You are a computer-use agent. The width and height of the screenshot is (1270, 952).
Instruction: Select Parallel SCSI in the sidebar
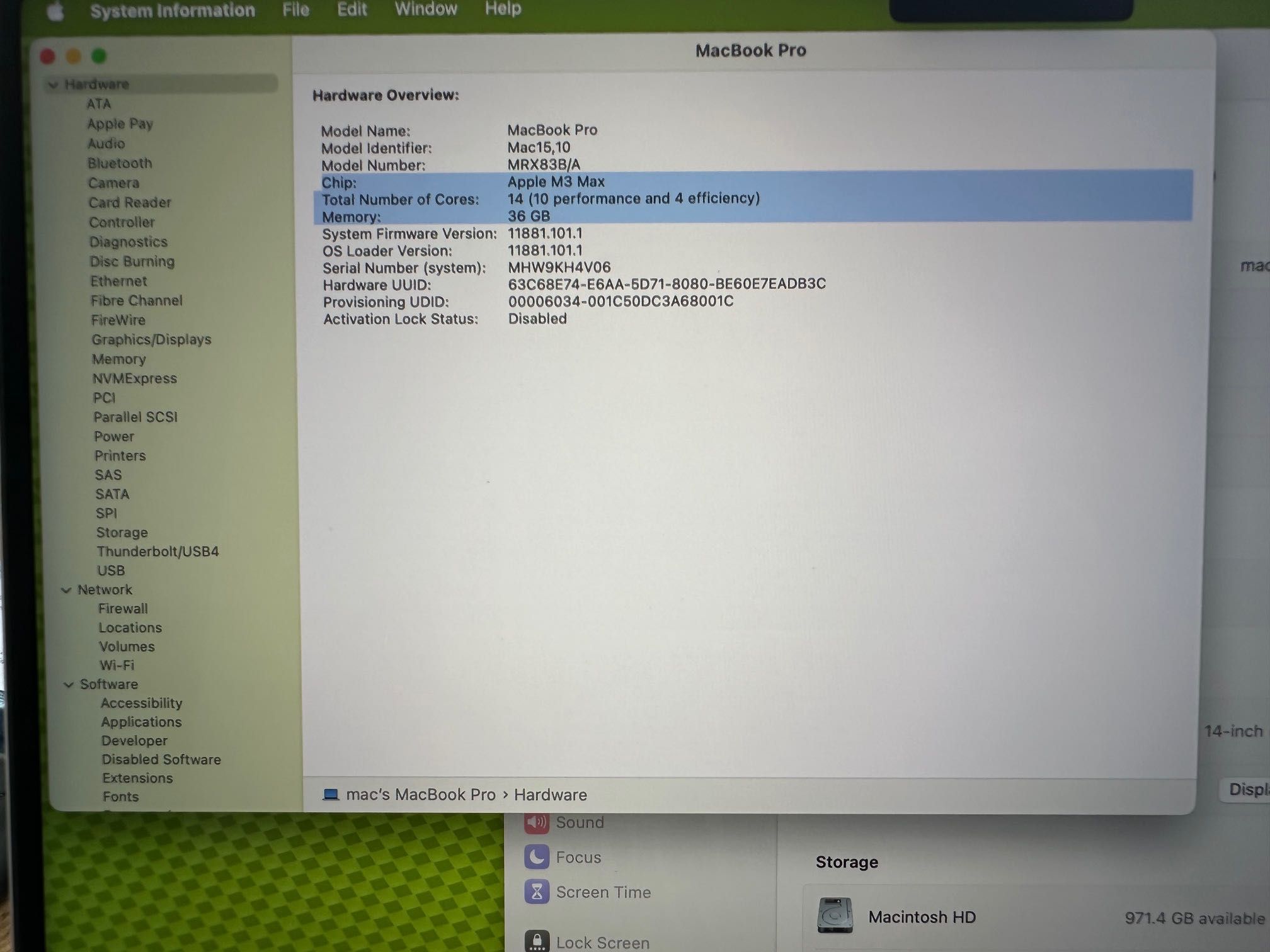135,417
